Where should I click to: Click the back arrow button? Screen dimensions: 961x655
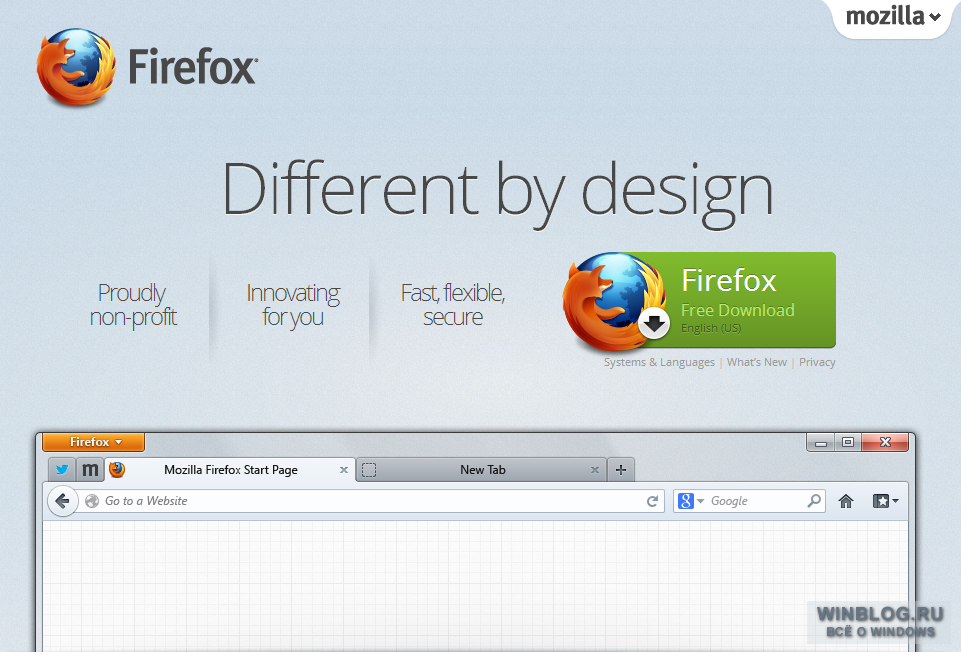pyautogui.click(x=63, y=501)
